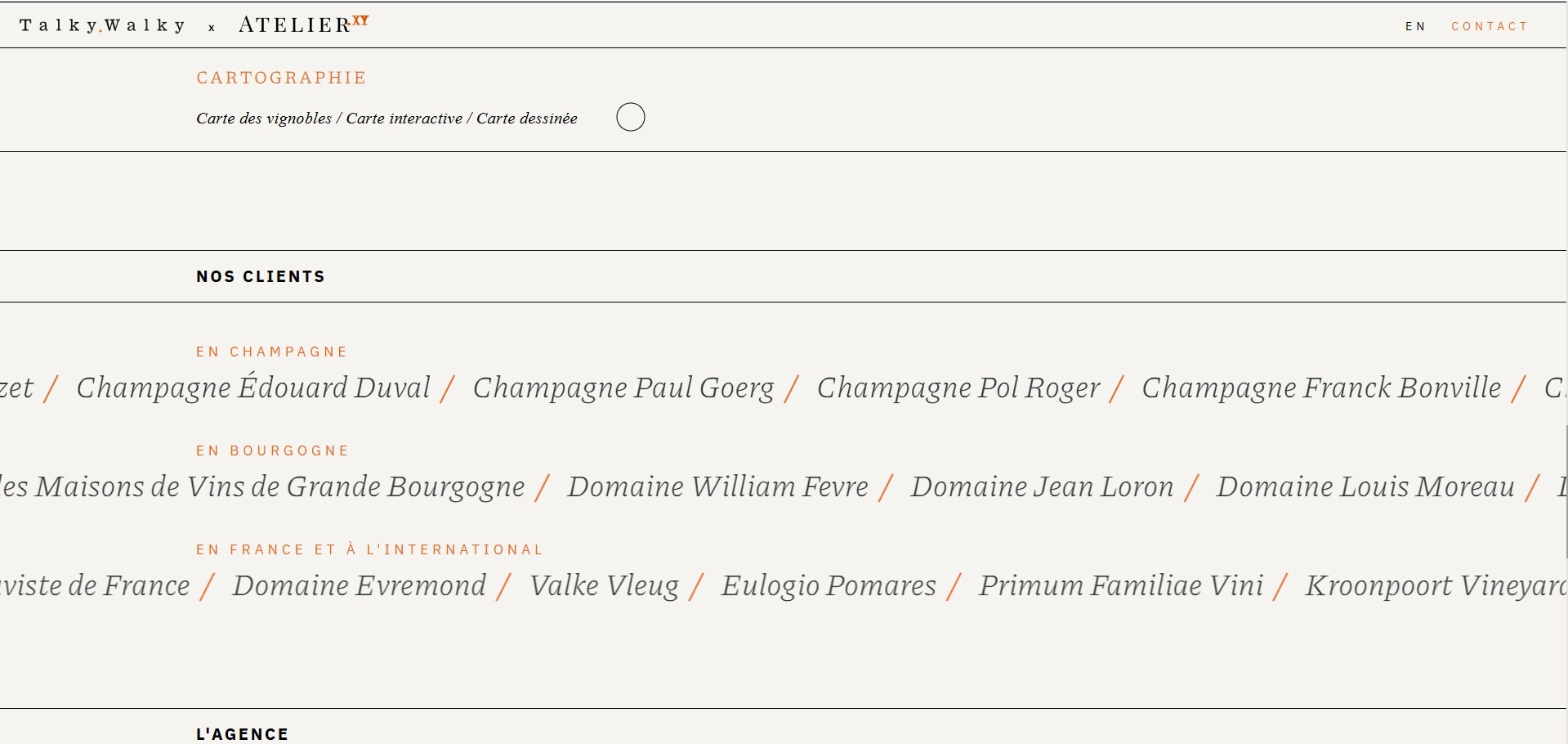Screen dimensions: 1568x744
Task: Switch language to EN
Action: (x=1415, y=26)
